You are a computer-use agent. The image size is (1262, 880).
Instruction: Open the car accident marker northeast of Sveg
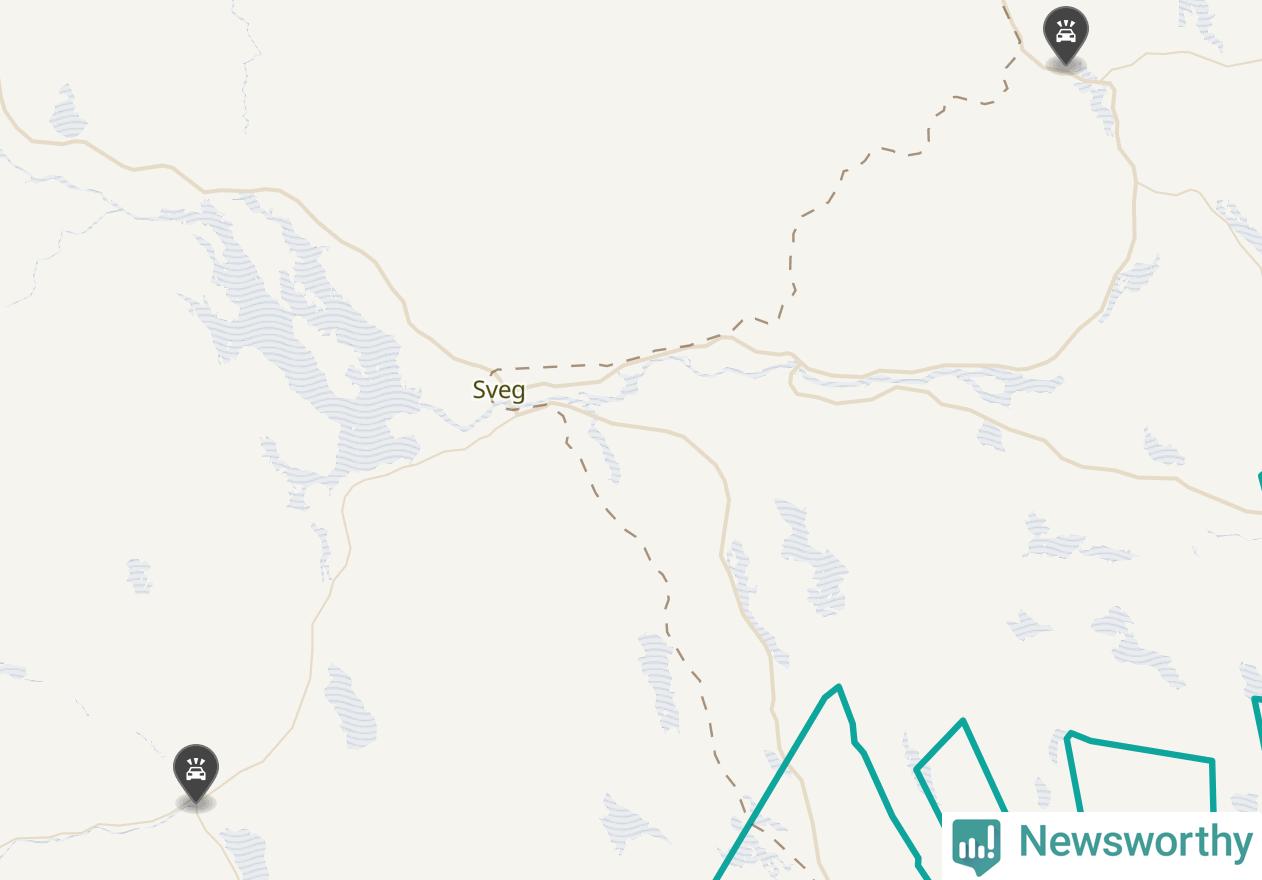point(1065,37)
